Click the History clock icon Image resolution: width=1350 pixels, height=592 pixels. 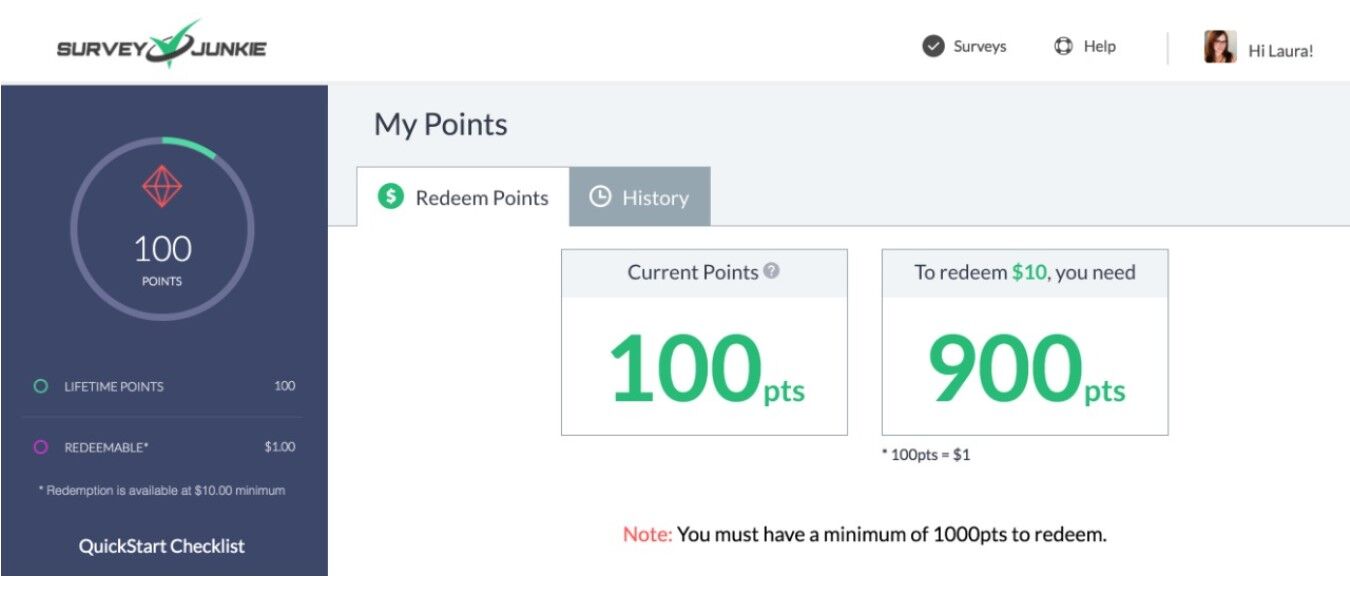[600, 197]
